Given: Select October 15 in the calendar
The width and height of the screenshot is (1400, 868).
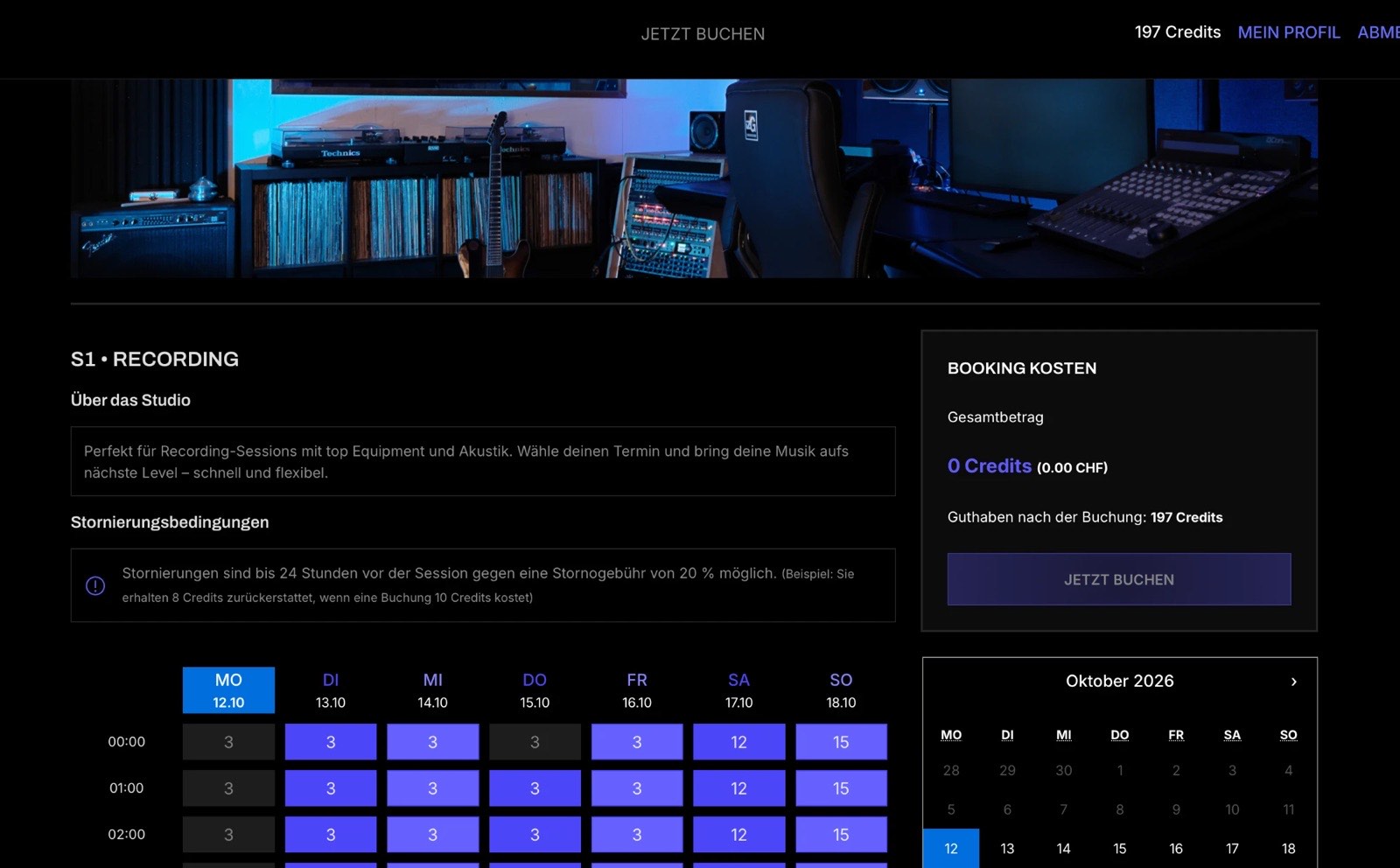Looking at the screenshot, I should point(1120,849).
